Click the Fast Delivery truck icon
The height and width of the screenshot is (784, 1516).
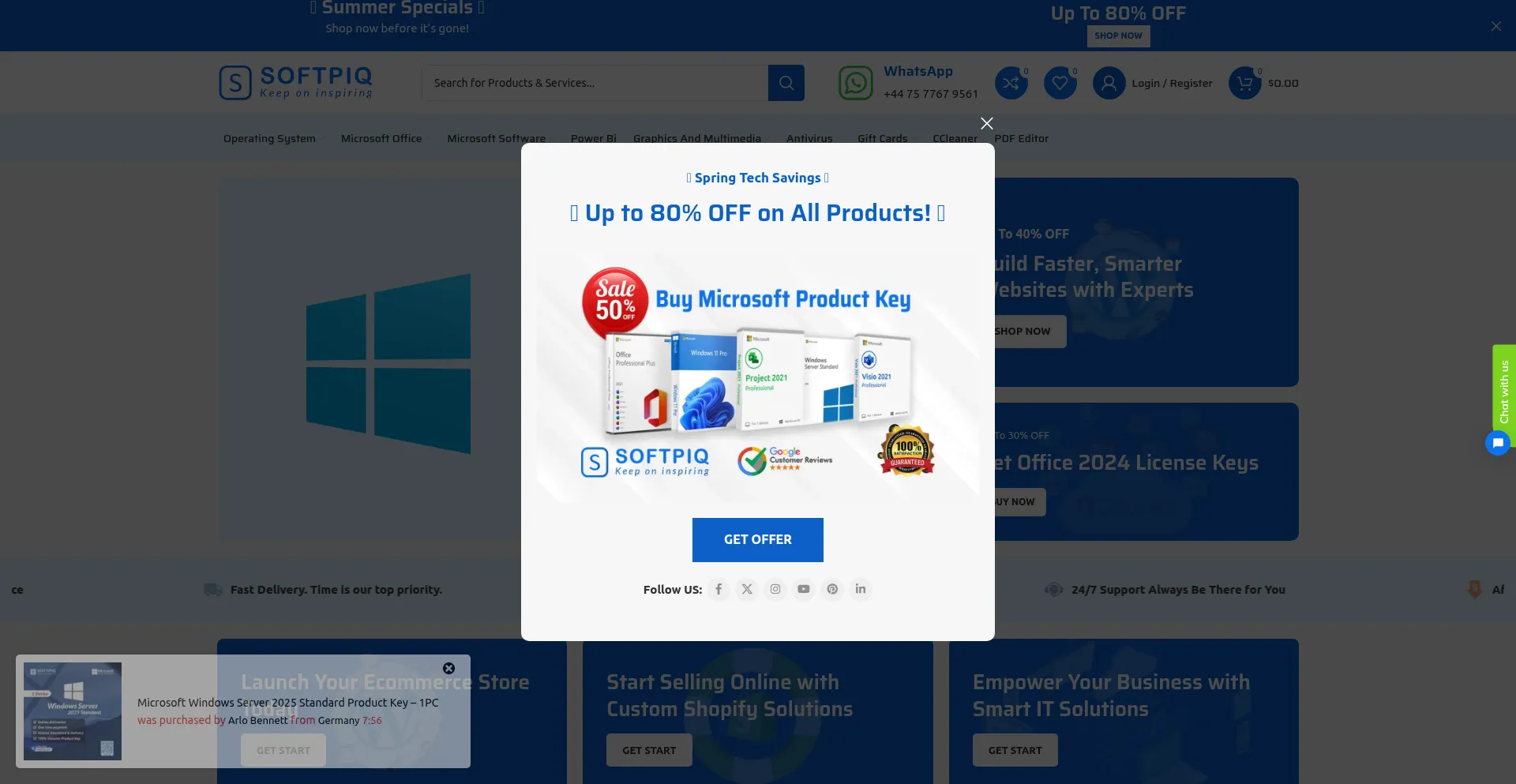(212, 590)
